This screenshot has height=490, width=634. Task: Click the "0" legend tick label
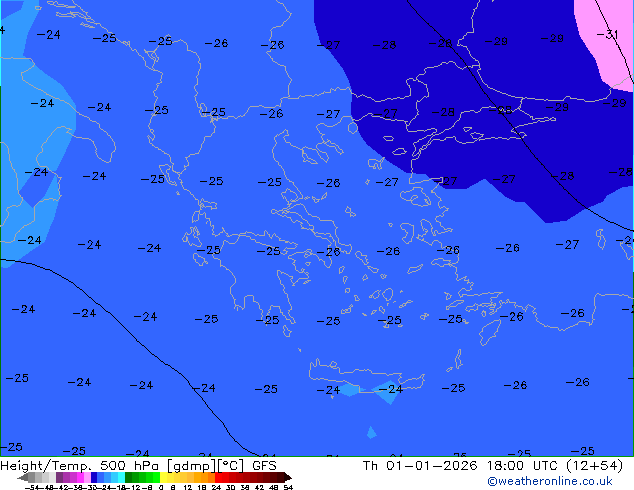click(x=161, y=487)
